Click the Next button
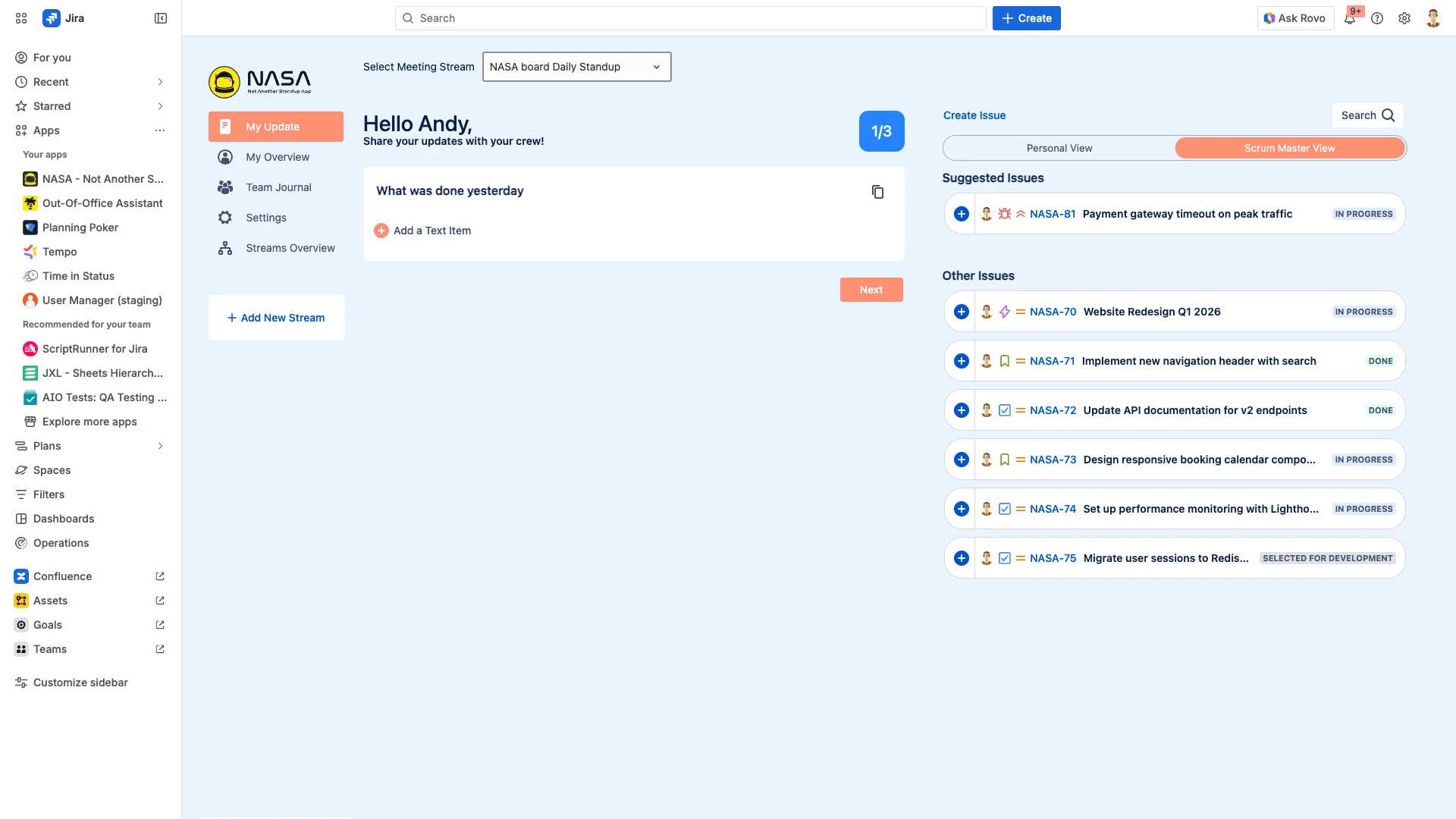Viewport: 1456px width, 819px height. pyautogui.click(x=871, y=290)
